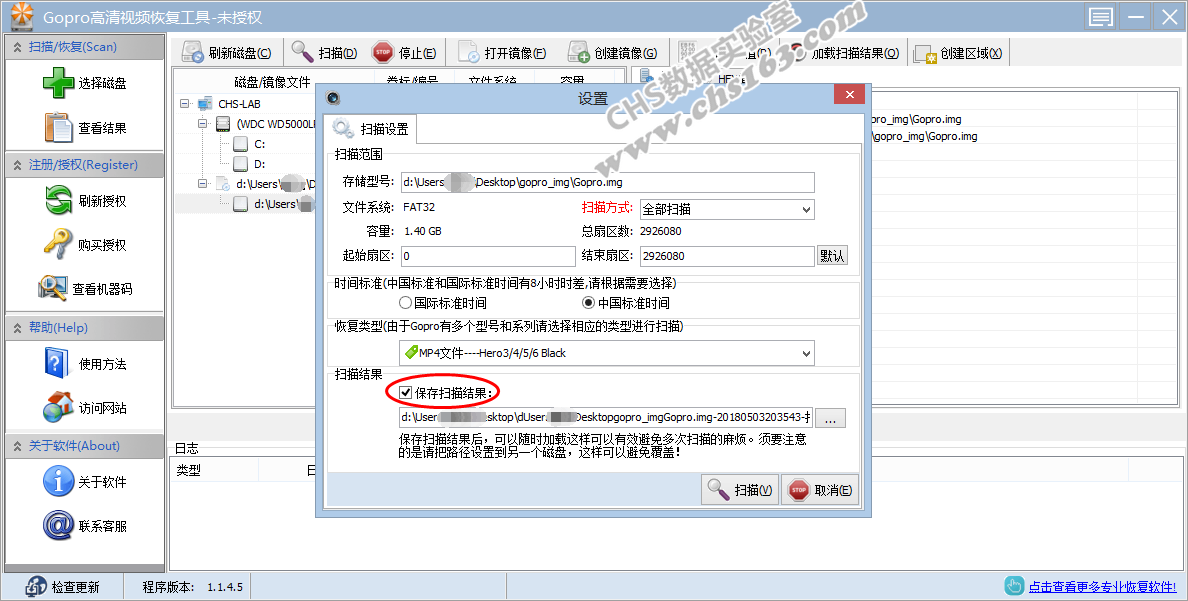Click the 扫描 button in settings dialog

739,490
